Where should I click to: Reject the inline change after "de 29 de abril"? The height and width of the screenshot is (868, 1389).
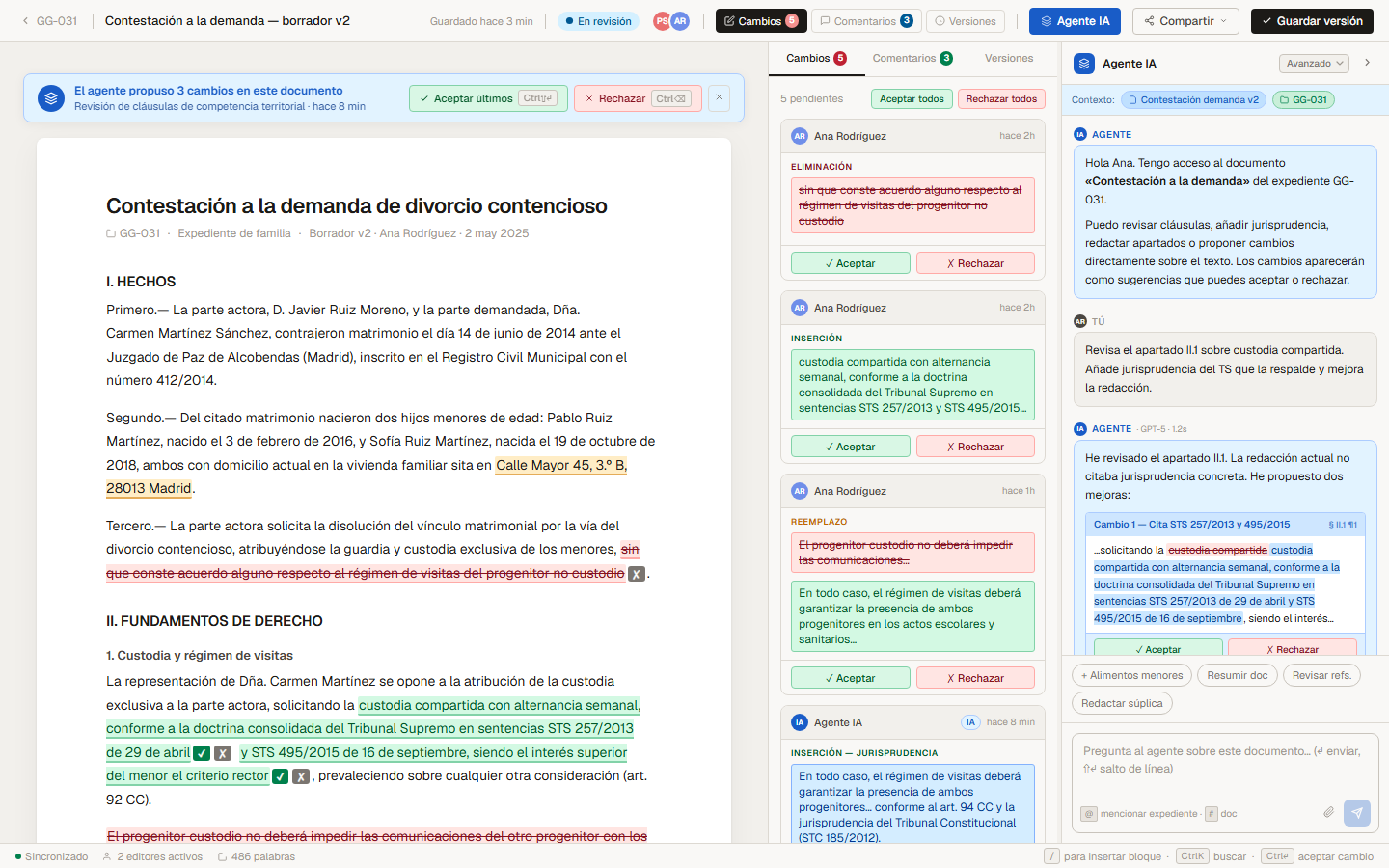click(x=223, y=753)
